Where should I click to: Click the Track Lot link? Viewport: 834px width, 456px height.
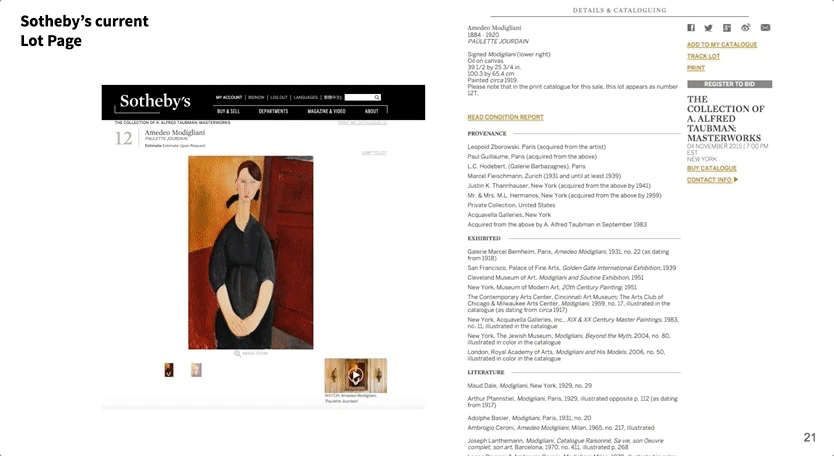(x=703, y=56)
